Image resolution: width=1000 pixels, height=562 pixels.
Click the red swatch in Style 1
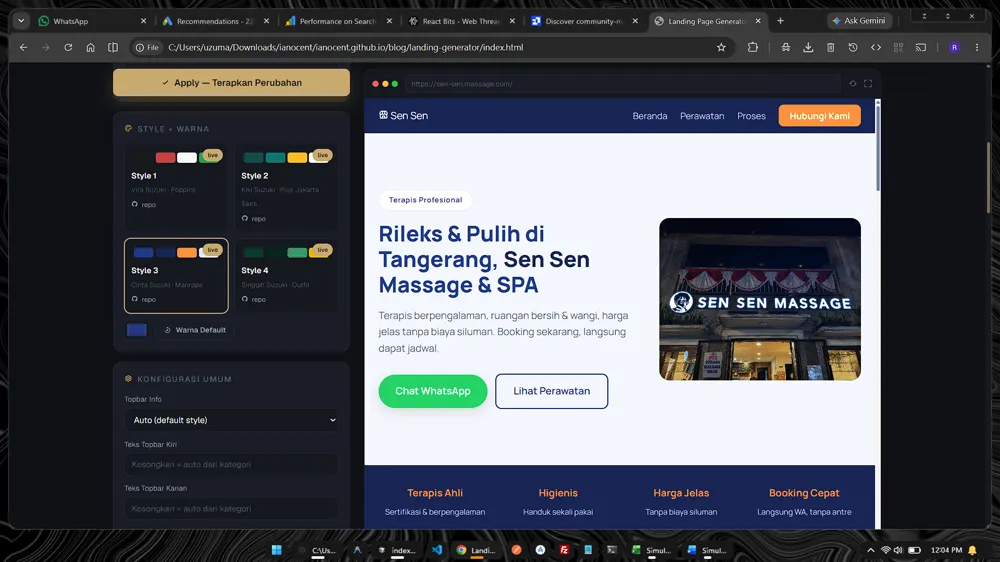tap(165, 158)
